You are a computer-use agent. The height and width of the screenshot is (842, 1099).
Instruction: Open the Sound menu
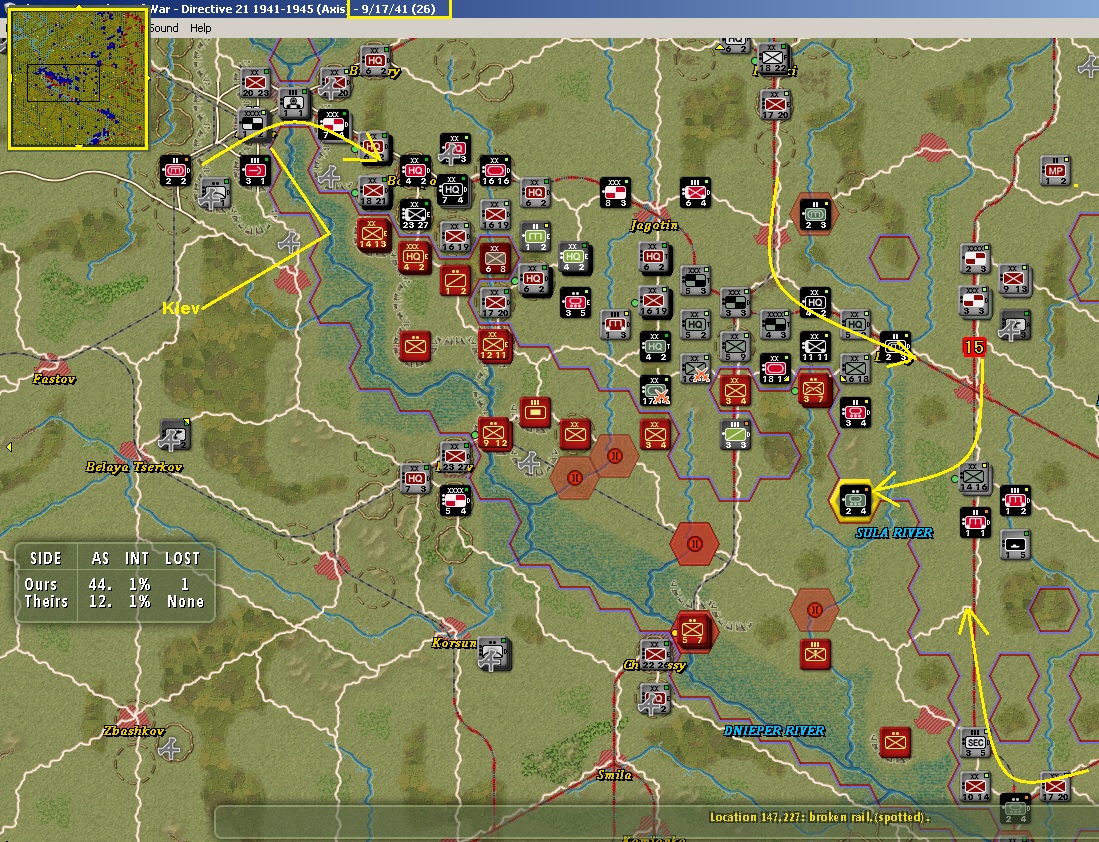(163, 28)
